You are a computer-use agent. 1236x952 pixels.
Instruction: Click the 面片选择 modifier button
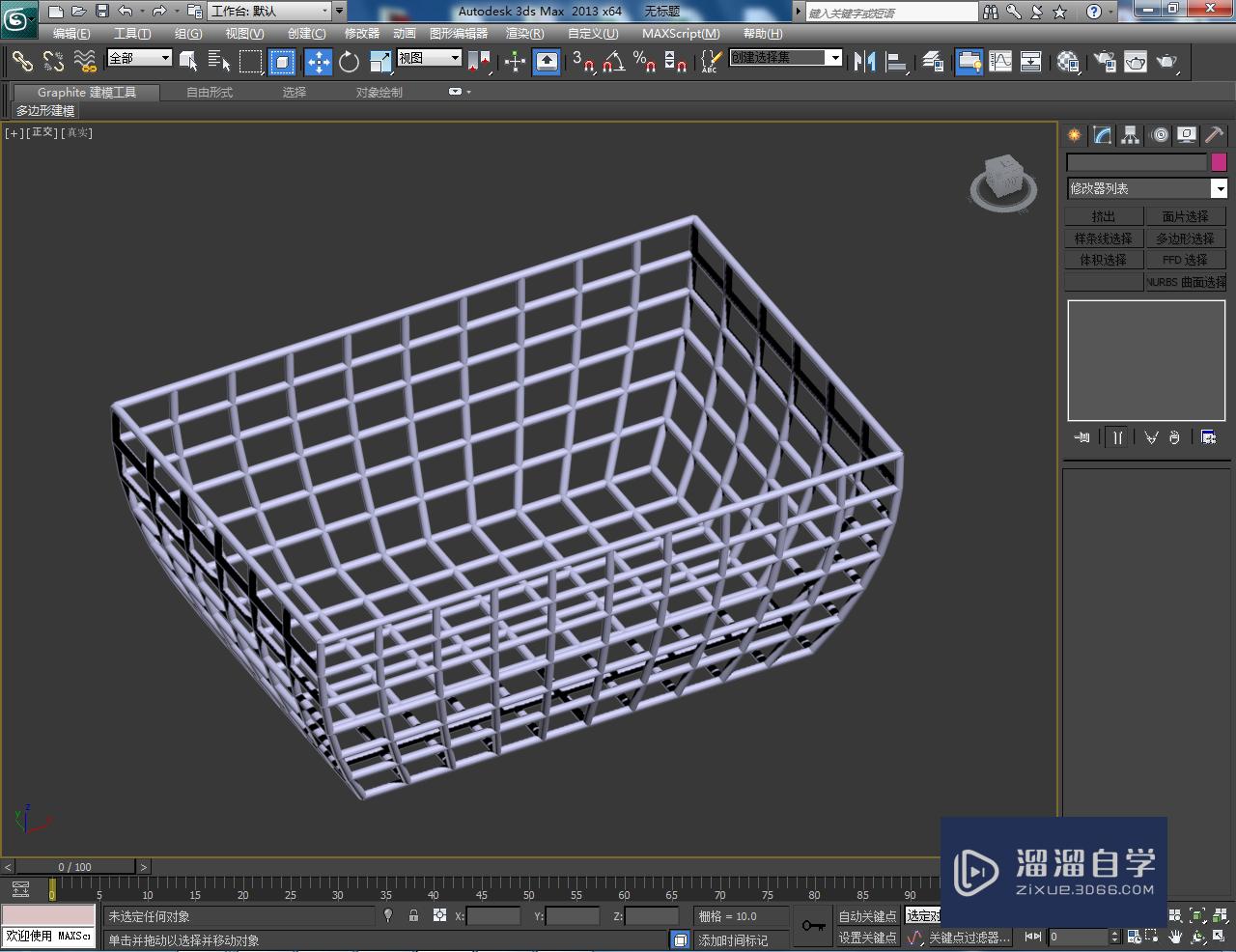(x=1186, y=216)
